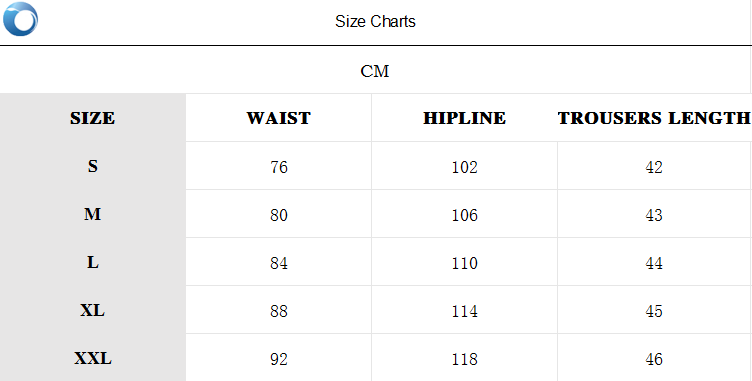
Task: Select the SIZE column header
Action: pyautogui.click(x=93, y=118)
